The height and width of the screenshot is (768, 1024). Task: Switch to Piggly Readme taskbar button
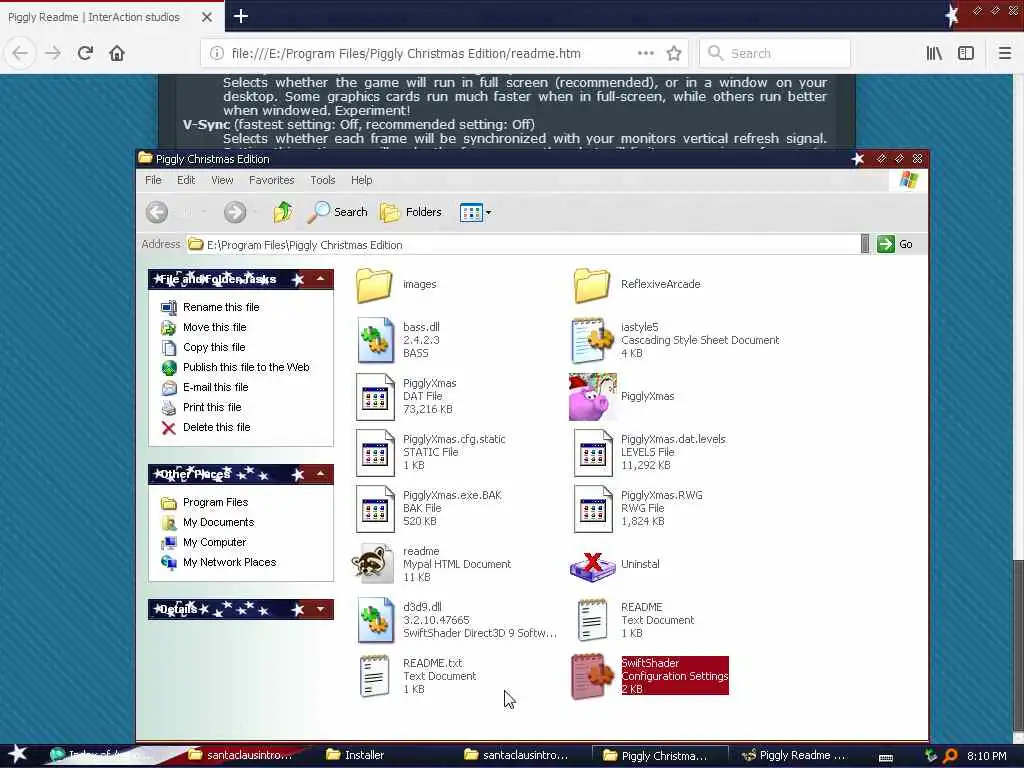(x=795, y=755)
